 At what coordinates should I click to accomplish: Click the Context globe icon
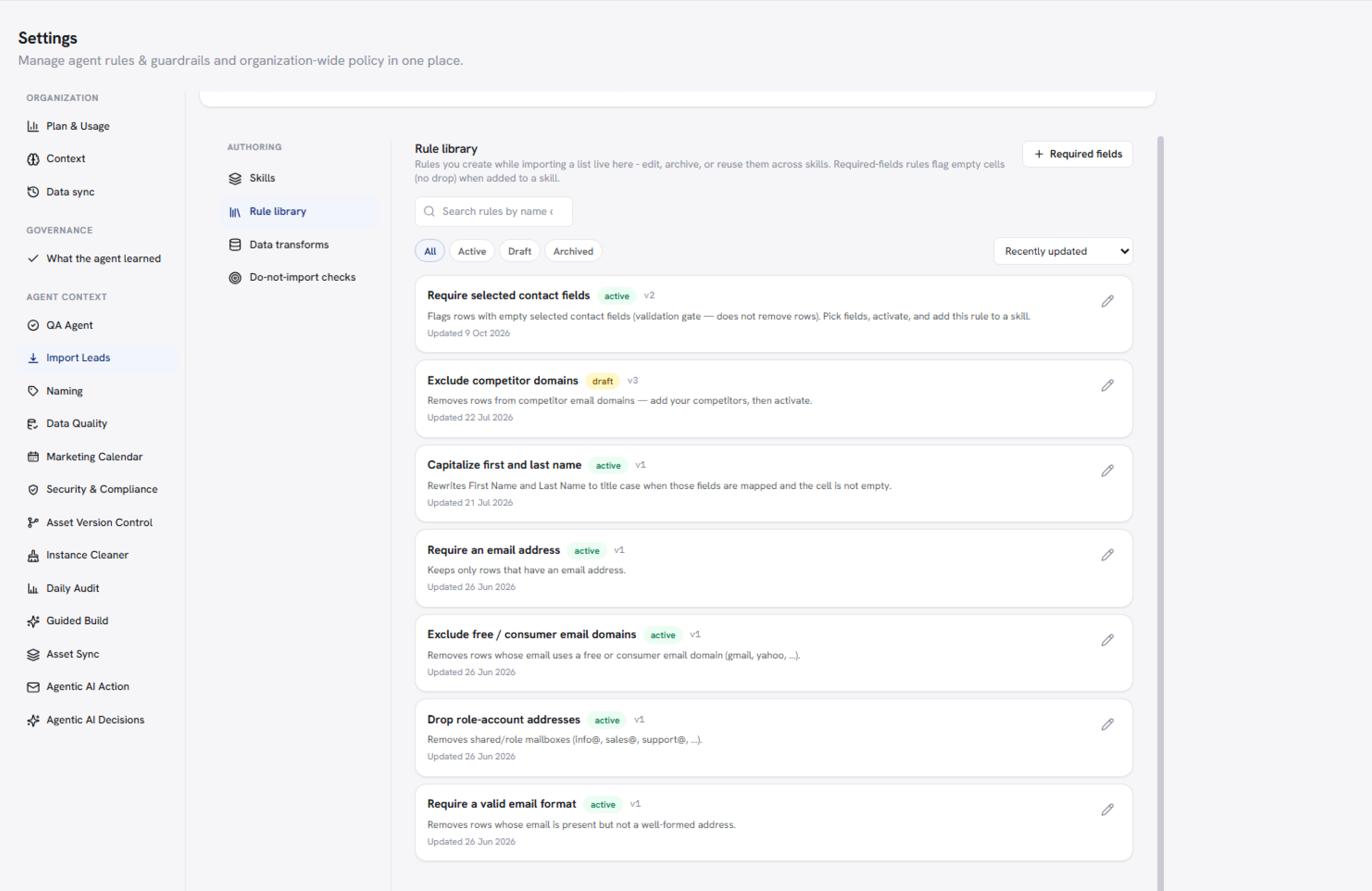pyautogui.click(x=33, y=159)
